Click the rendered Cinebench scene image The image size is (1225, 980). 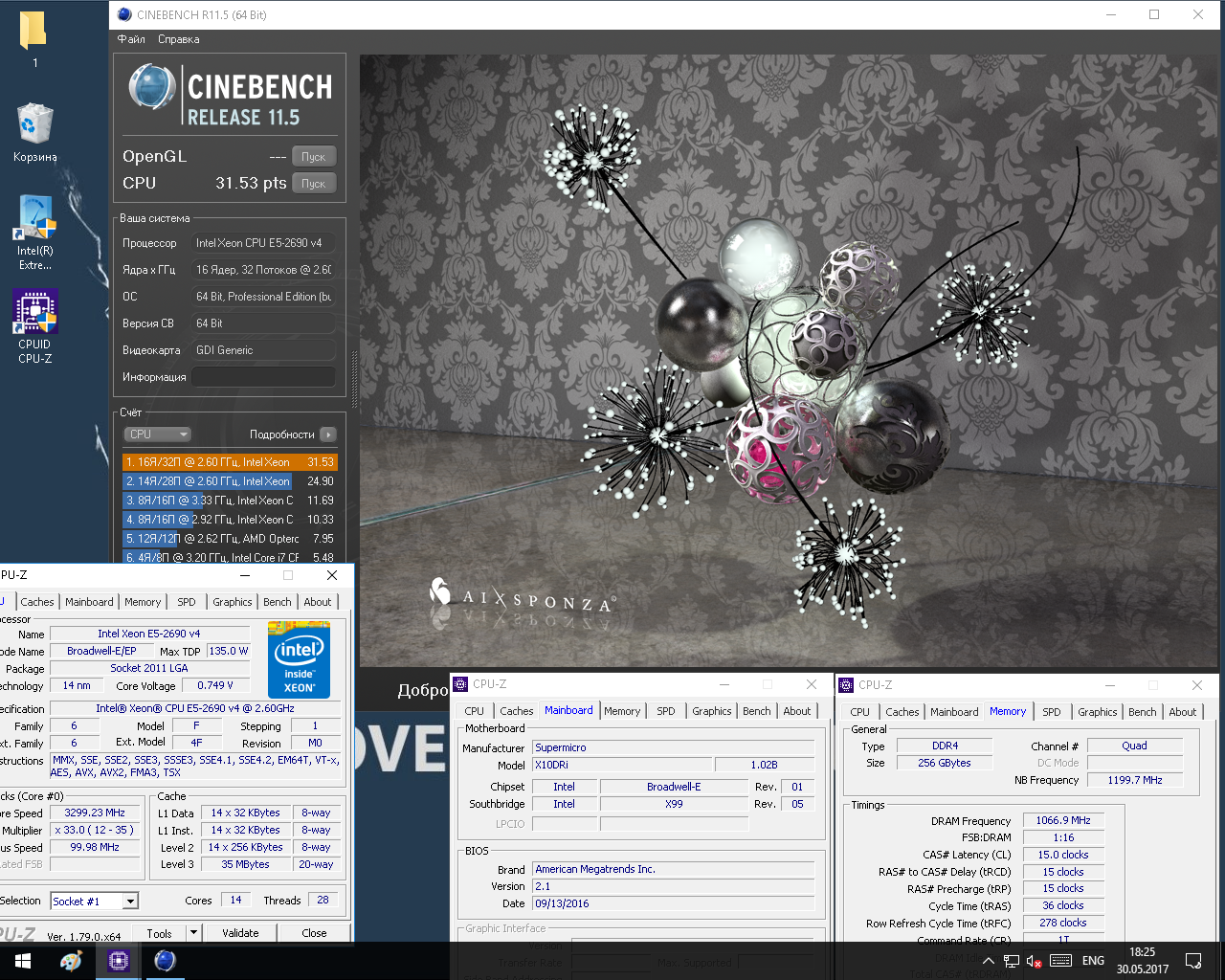(x=789, y=361)
